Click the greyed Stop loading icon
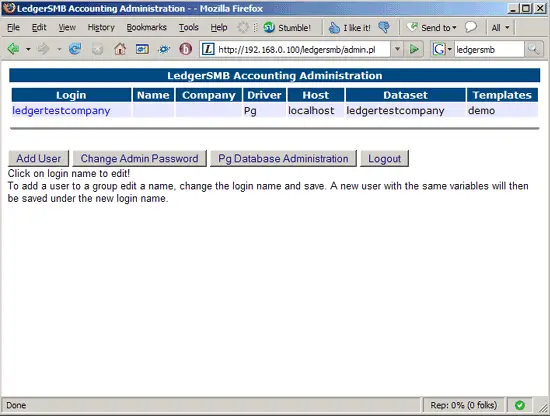 point(97,49)
